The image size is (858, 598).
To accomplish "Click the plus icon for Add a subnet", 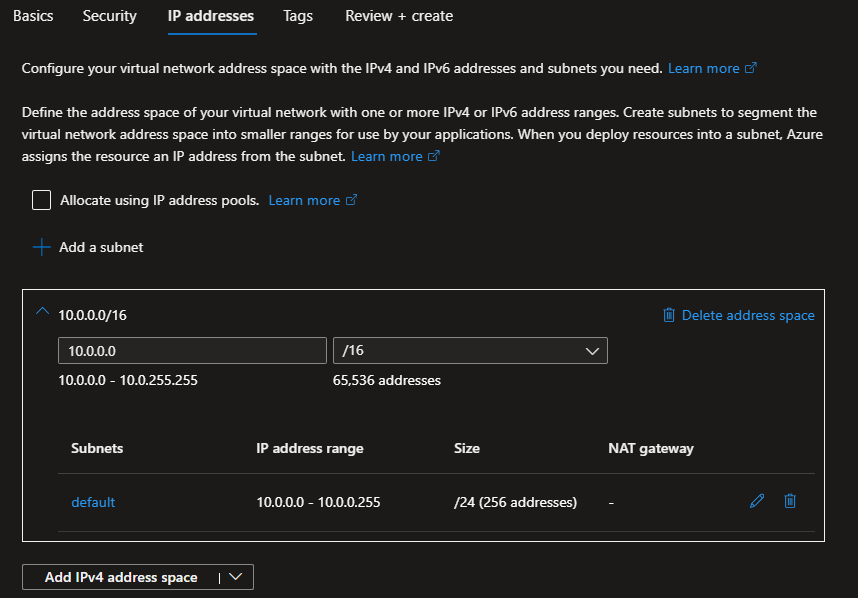I will [41, 247].
